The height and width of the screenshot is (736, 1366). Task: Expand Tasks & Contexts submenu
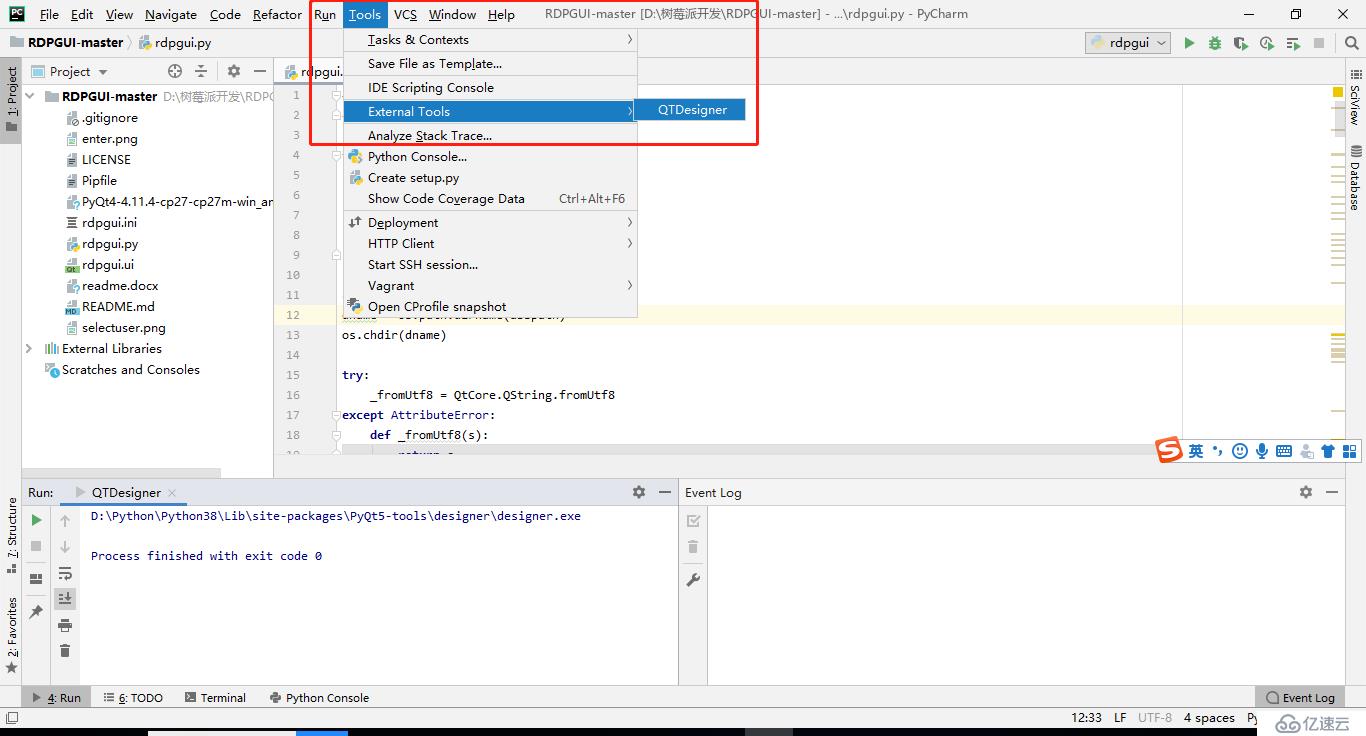click(490, 39)
